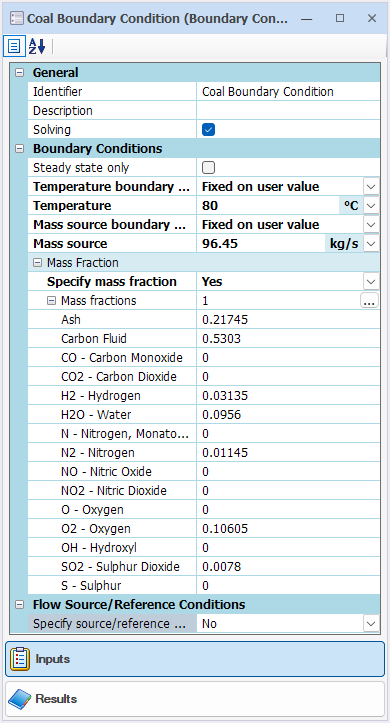Collapse the General section
Image resolution: width=390 pixels, height=723 pixels.
(19, 73)
